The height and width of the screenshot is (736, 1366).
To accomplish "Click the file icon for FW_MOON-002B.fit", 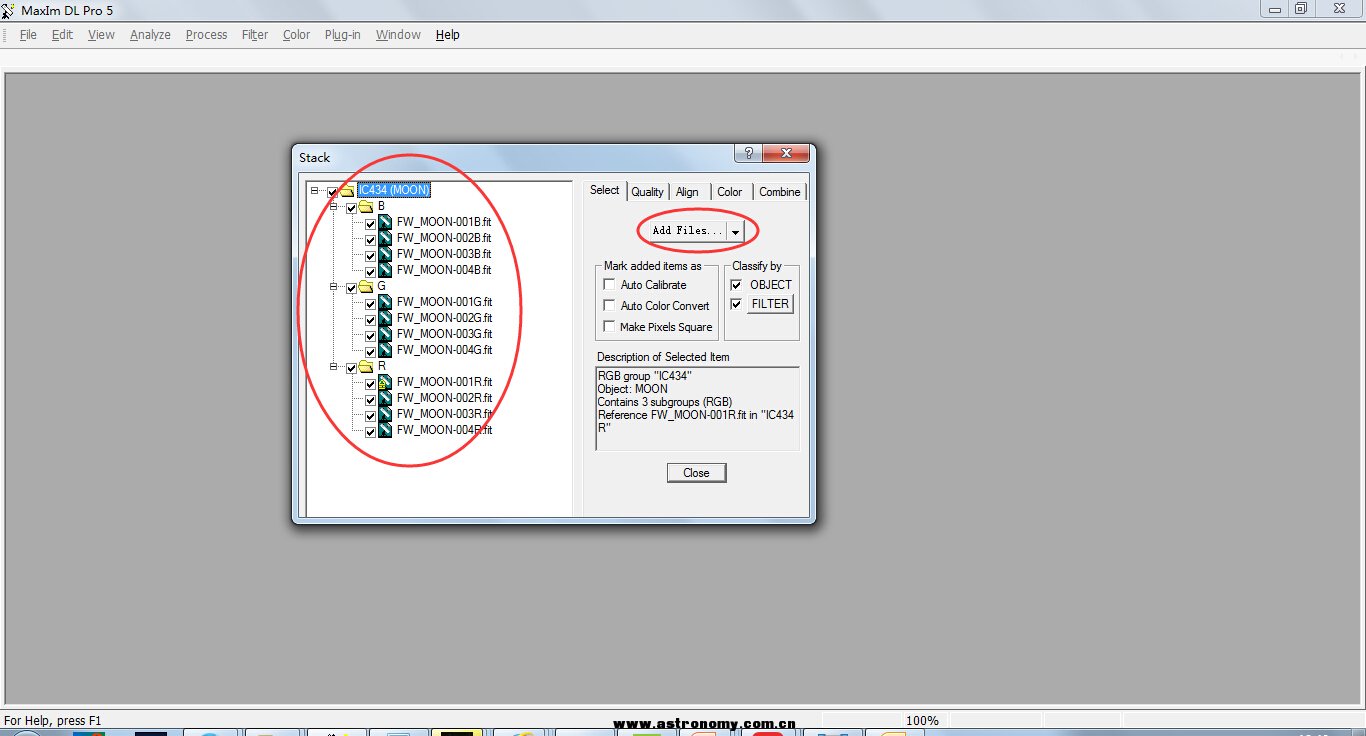I will pyautogui.click(x=385, y=238).
